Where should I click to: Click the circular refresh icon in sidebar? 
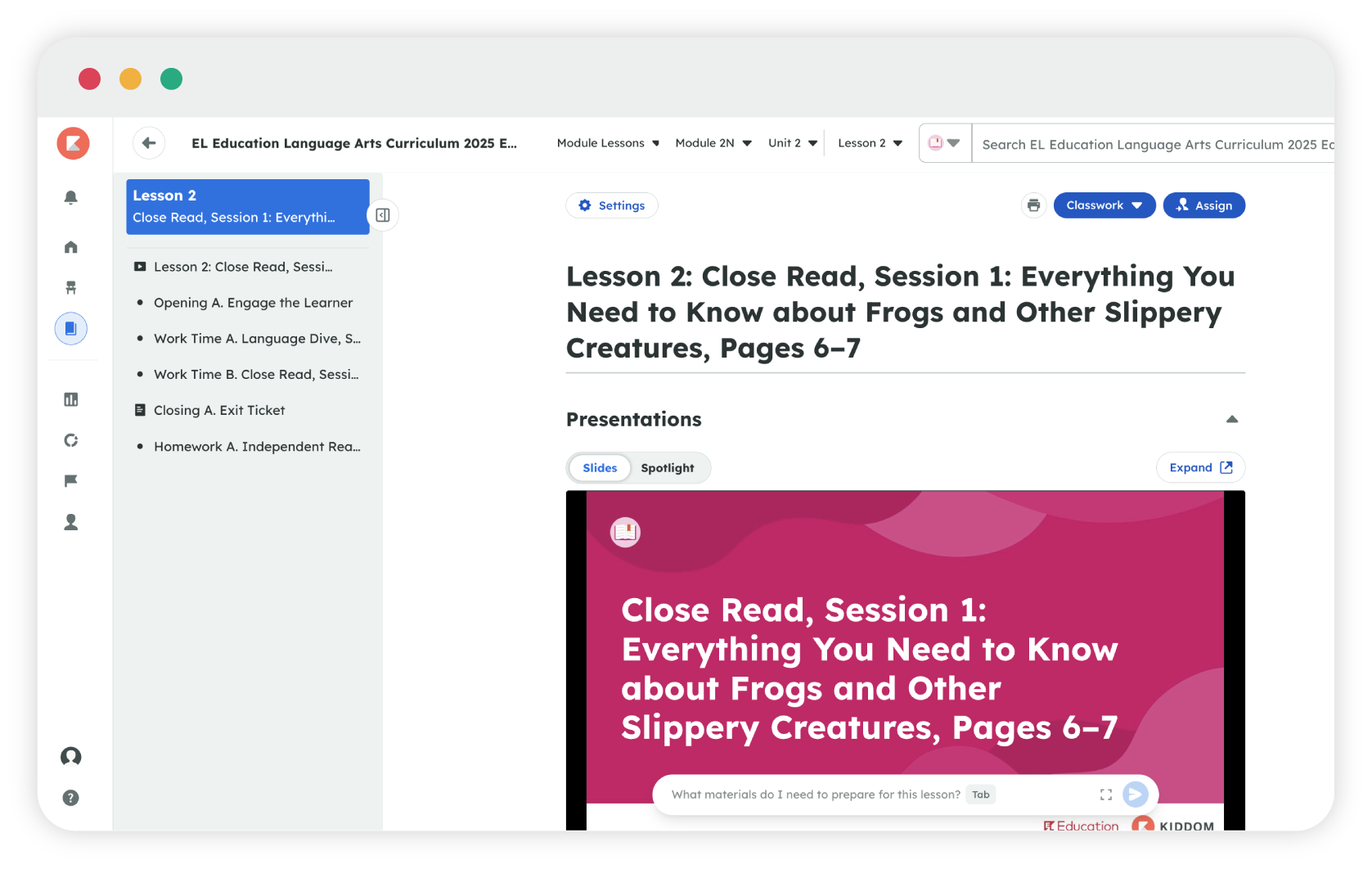tap(71, 440)
